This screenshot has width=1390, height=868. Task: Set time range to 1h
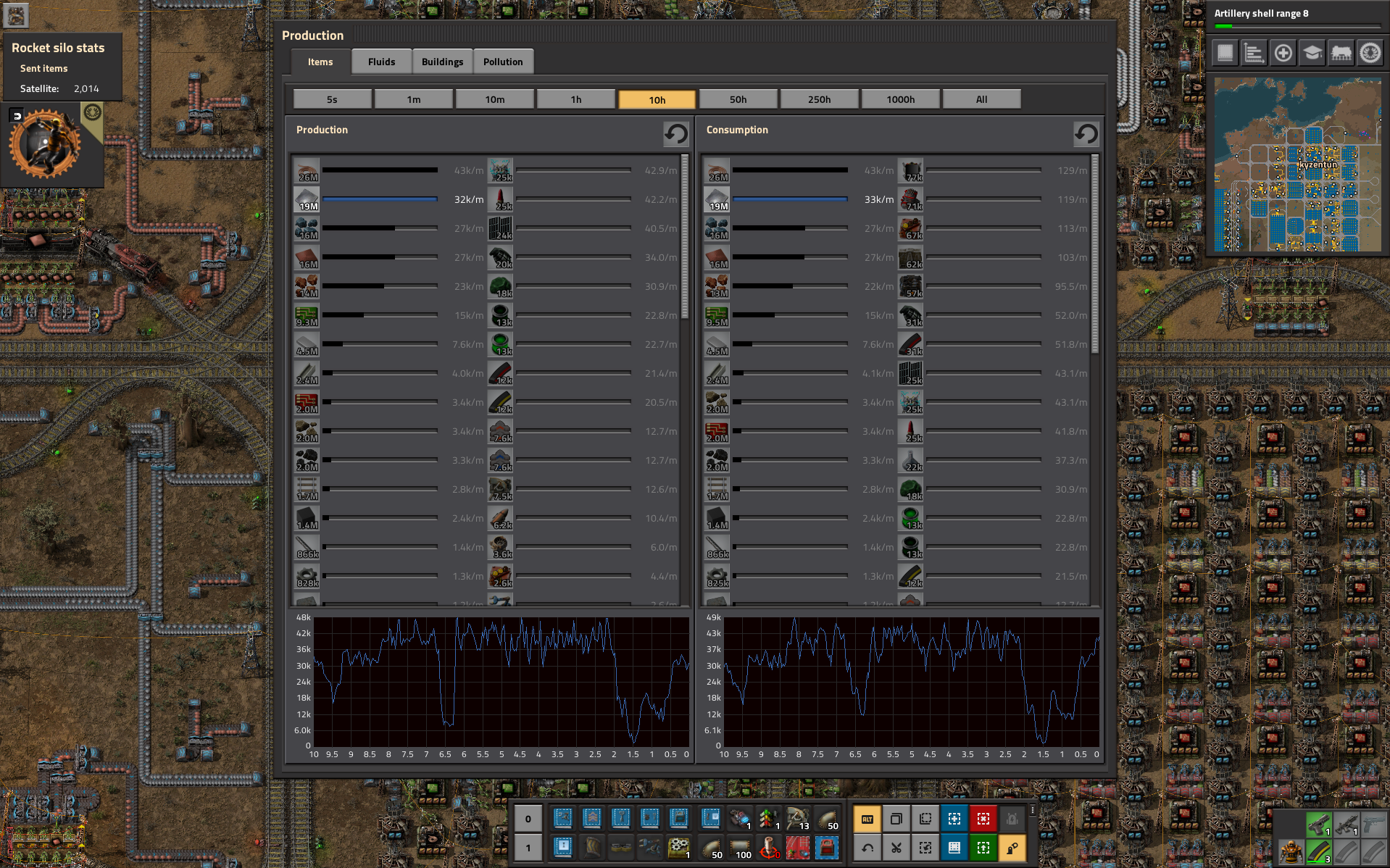[575, 99]
